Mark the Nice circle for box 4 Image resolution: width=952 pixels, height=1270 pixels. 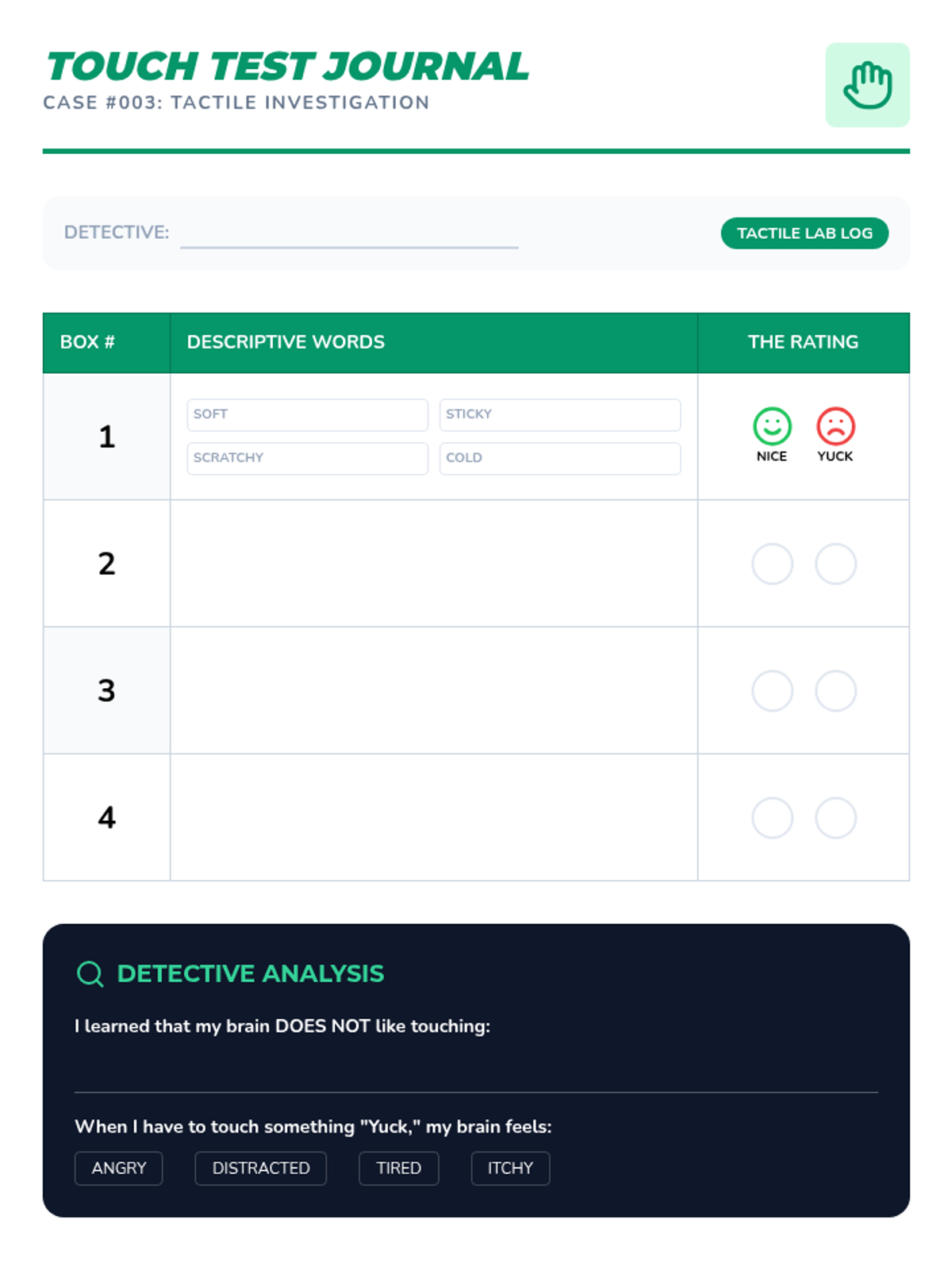coord(772,818)
